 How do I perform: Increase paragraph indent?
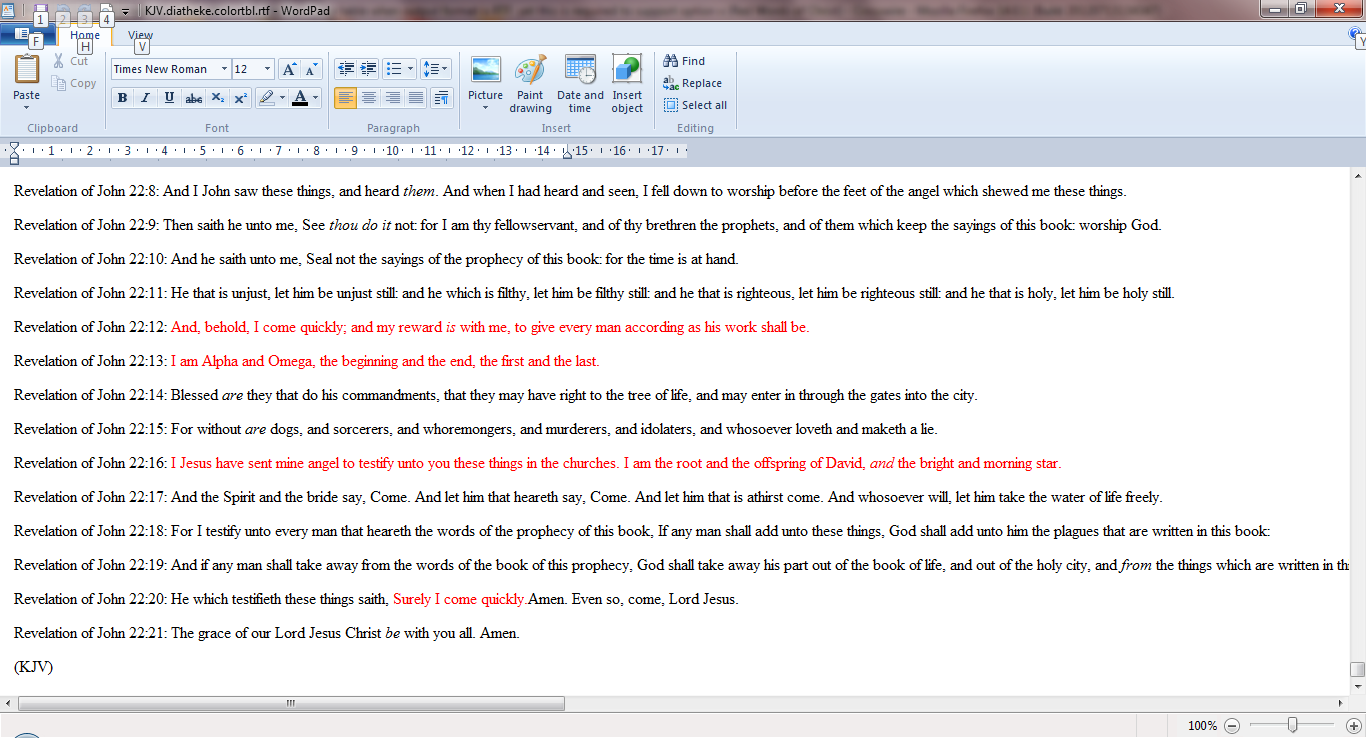click(x=369, y=69)
